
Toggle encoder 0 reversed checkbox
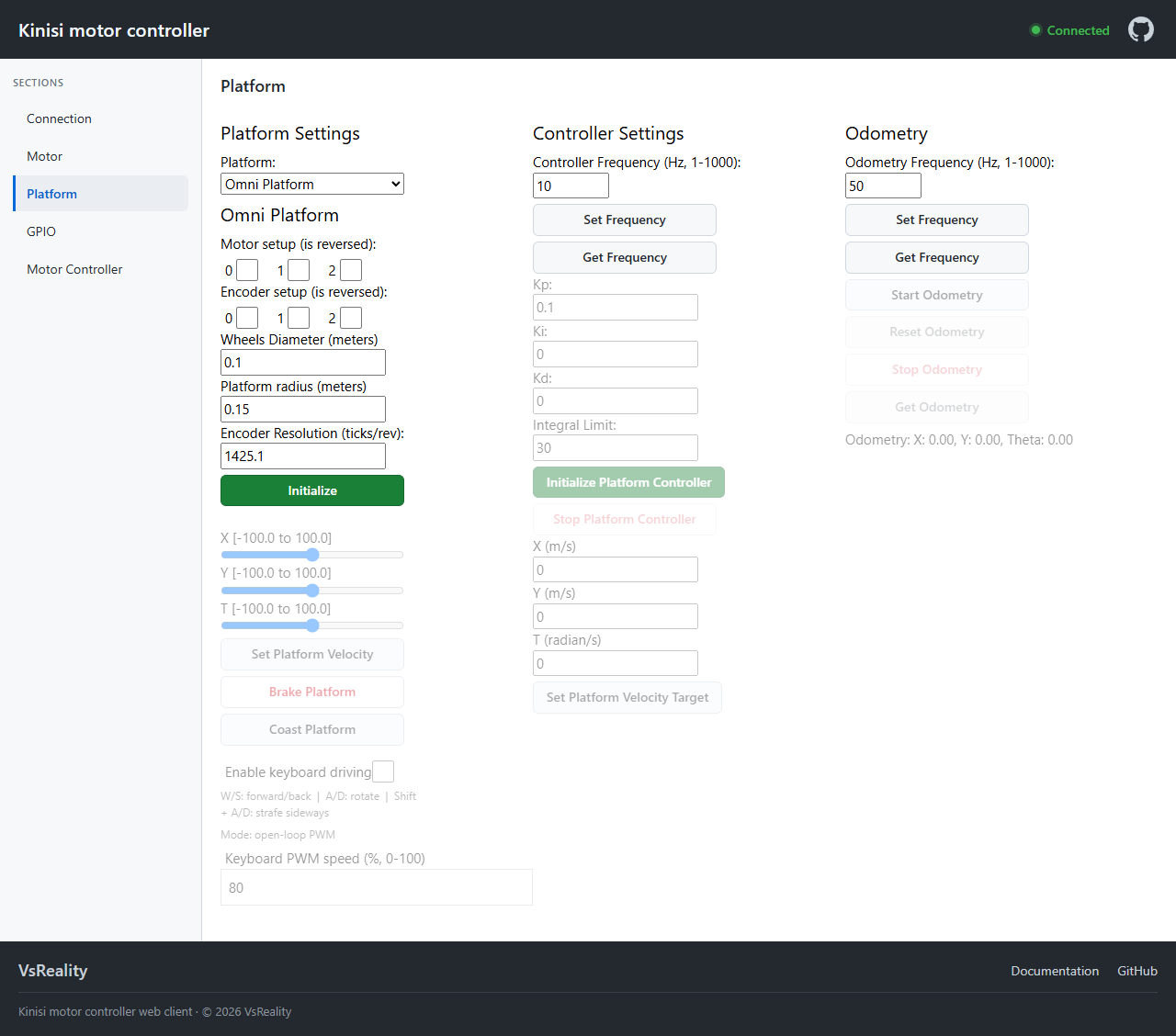[247, 318]
